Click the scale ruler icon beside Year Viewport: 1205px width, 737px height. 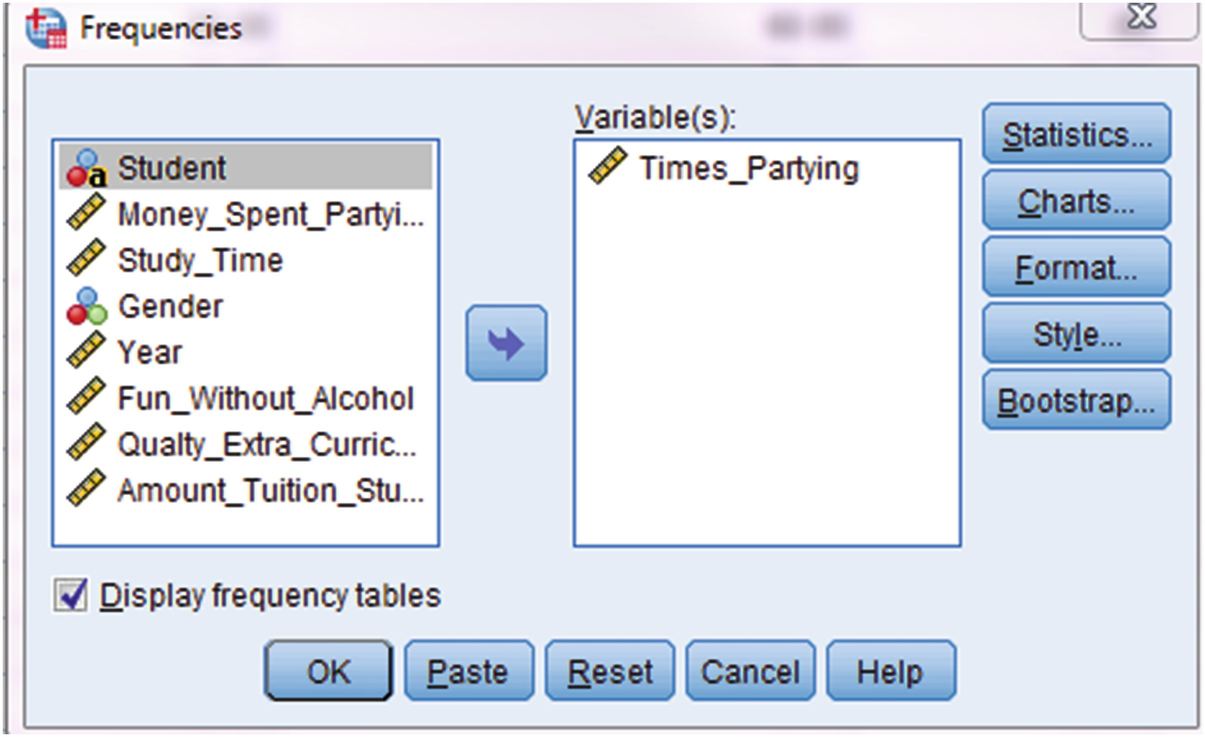coord(86,352)
